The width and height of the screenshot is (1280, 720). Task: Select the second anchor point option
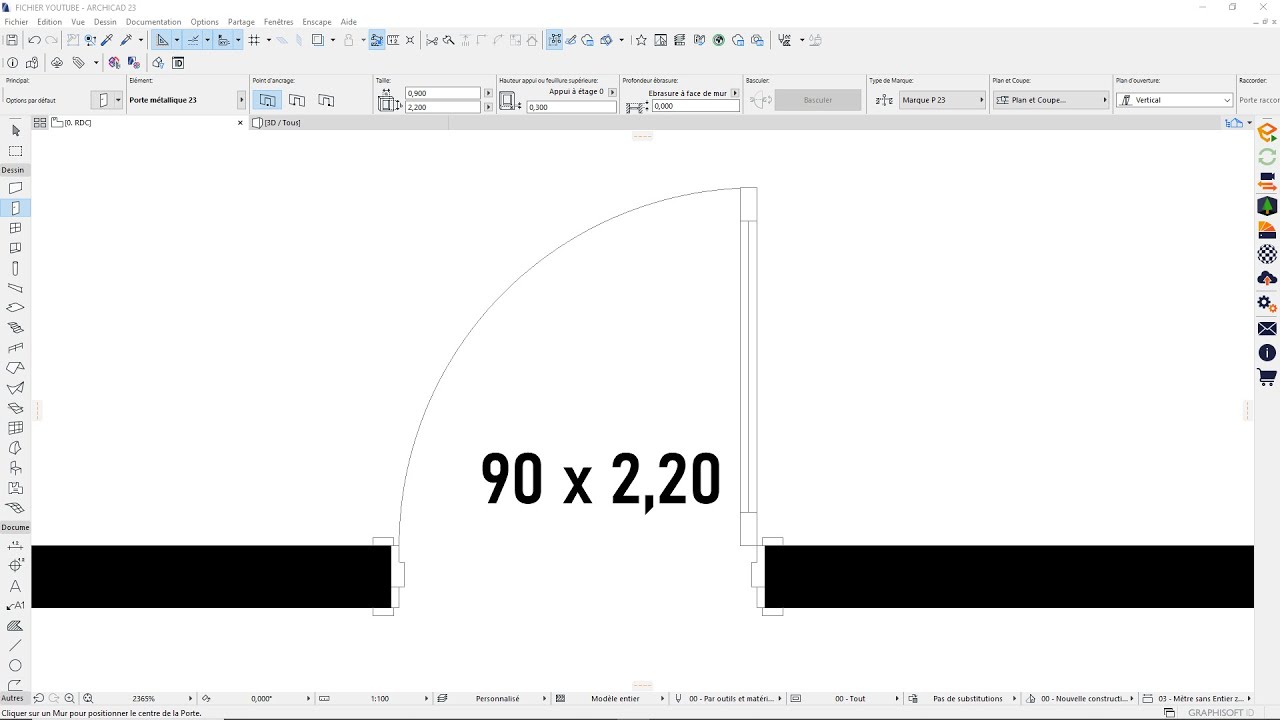[x=297, y=100]
